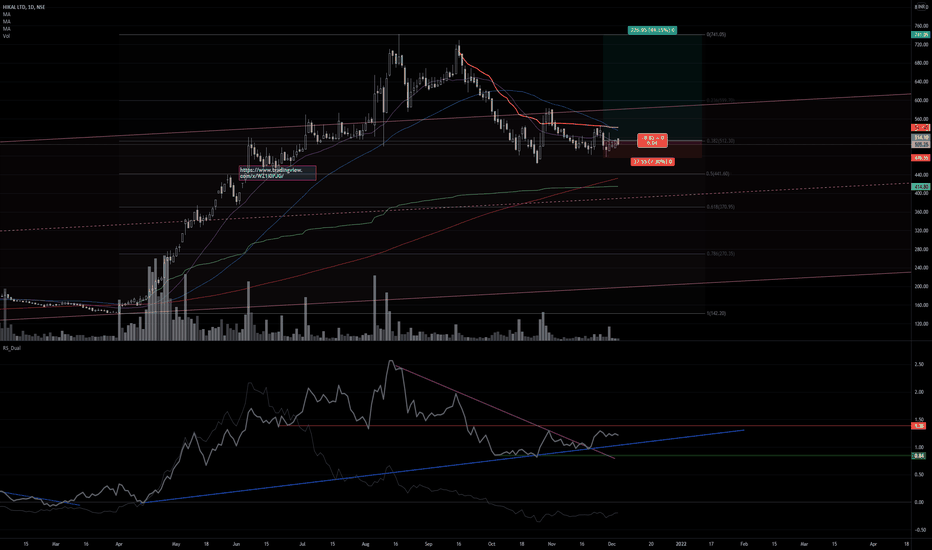
Task: Select the Vol indicator label
Action: click(7, 36)
